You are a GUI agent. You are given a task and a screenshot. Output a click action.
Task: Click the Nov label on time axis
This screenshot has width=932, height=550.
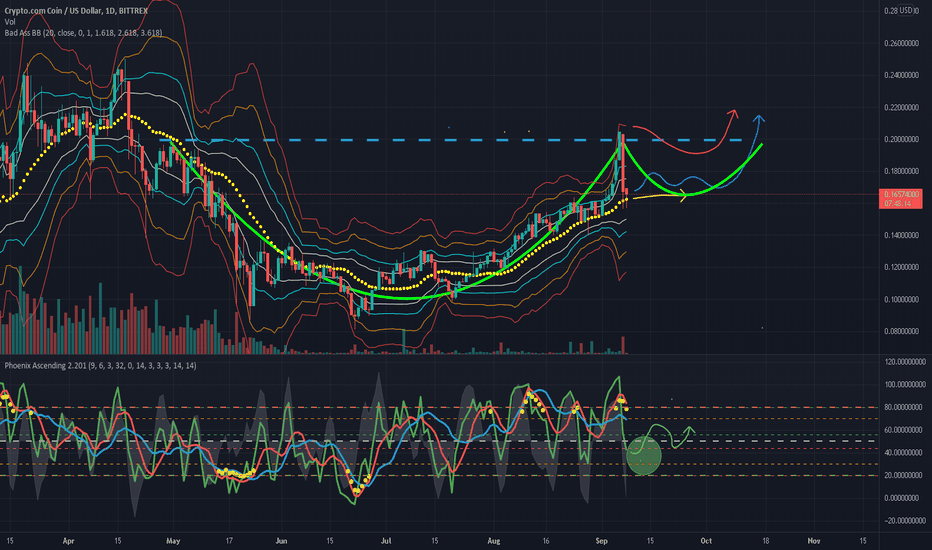814,541
